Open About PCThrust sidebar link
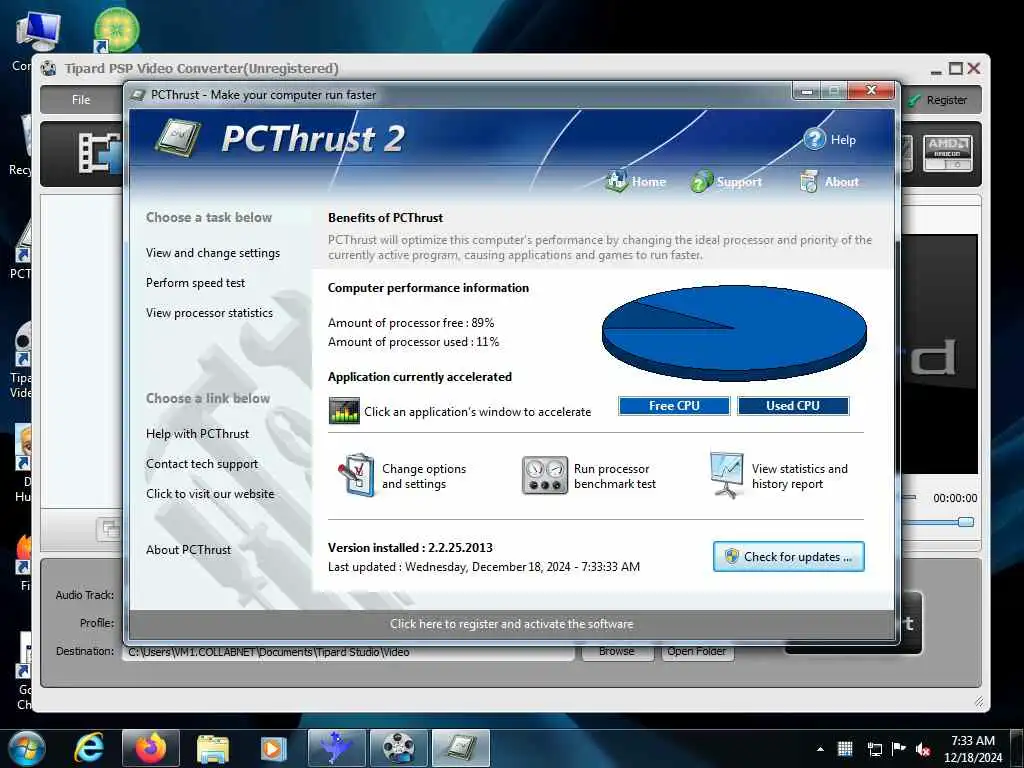Screen dimensions: 1024x768 (x=189, y=550)
